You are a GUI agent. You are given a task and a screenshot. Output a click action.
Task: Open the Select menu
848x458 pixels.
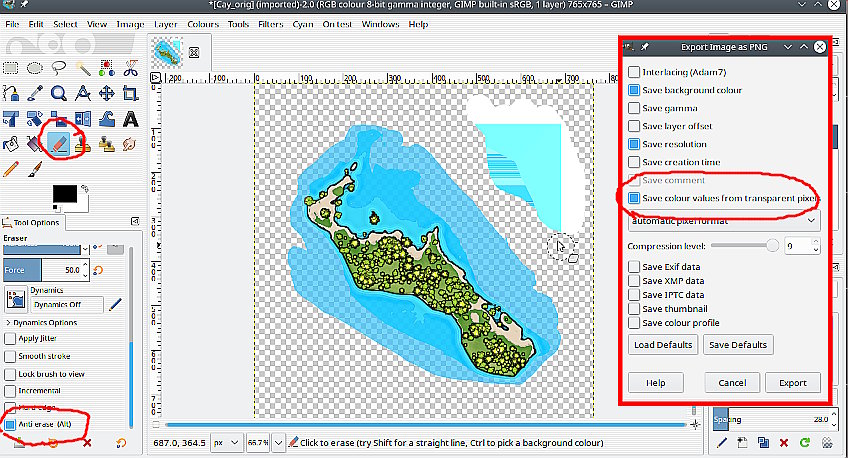pyautogui.click(x=65, y=24)
